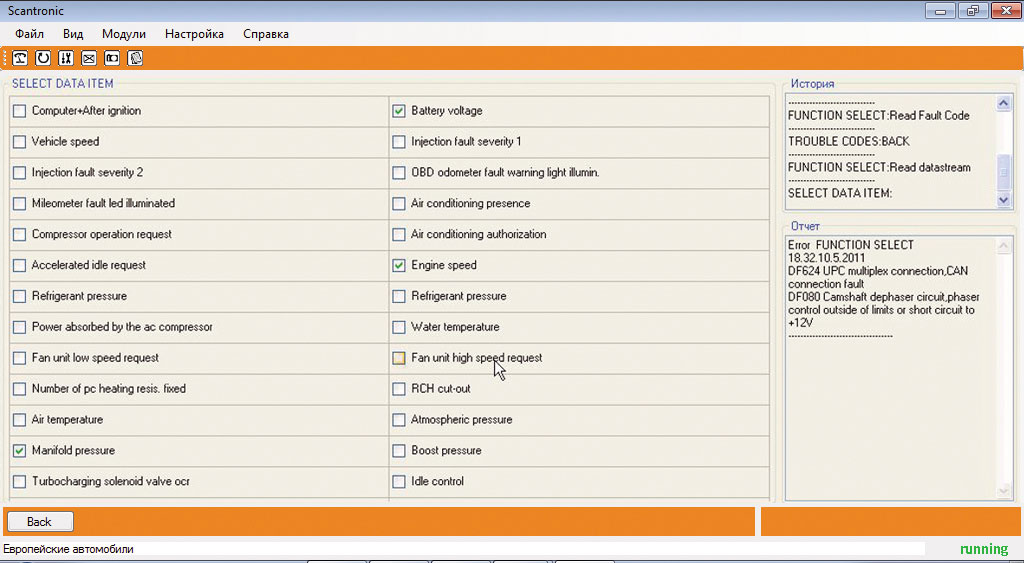Click the История panel scroll down arrow
Image resolution: width=1024 pixels, height=563 pixels.
coord(1005,200)
